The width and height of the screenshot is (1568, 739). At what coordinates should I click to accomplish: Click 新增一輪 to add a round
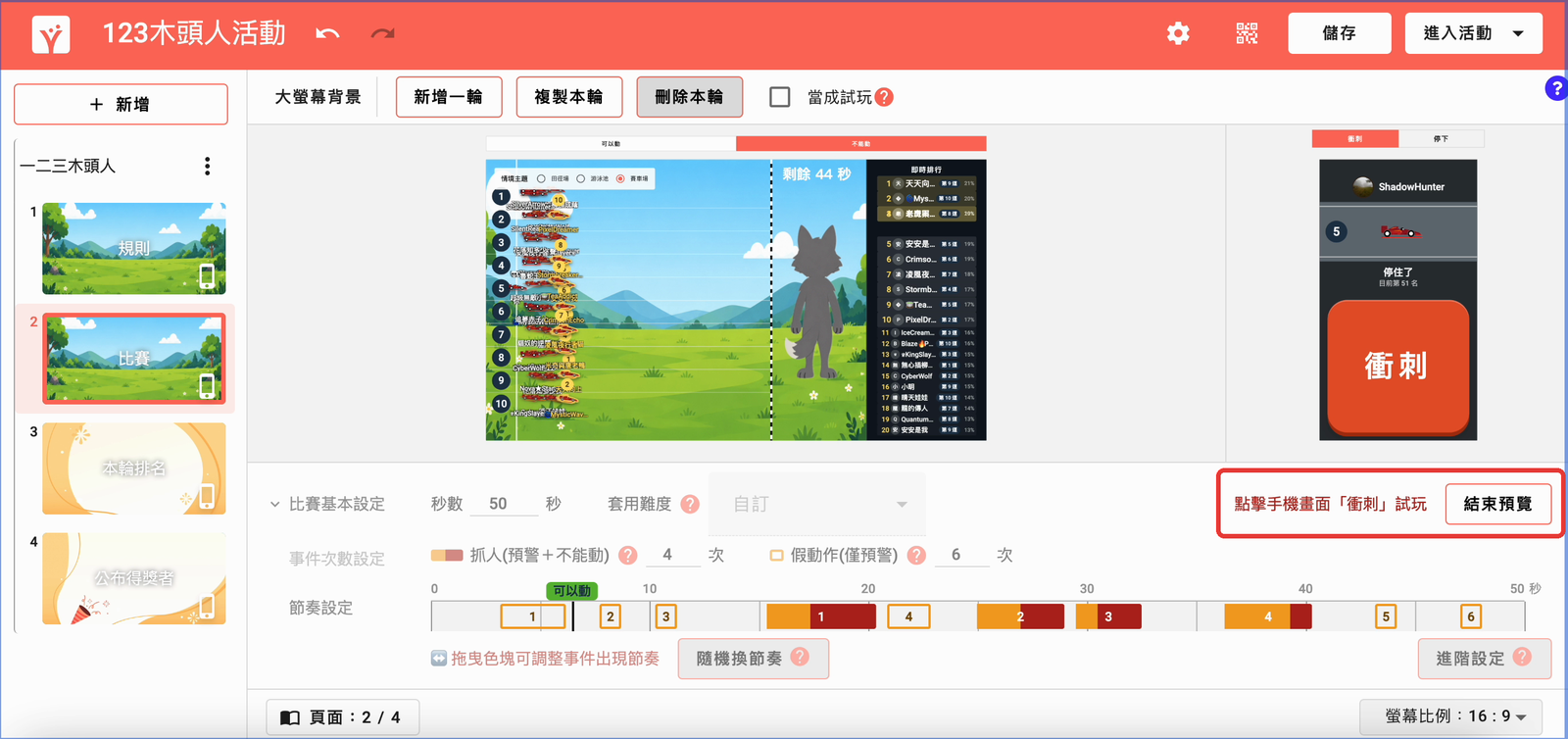pos(449,97)
